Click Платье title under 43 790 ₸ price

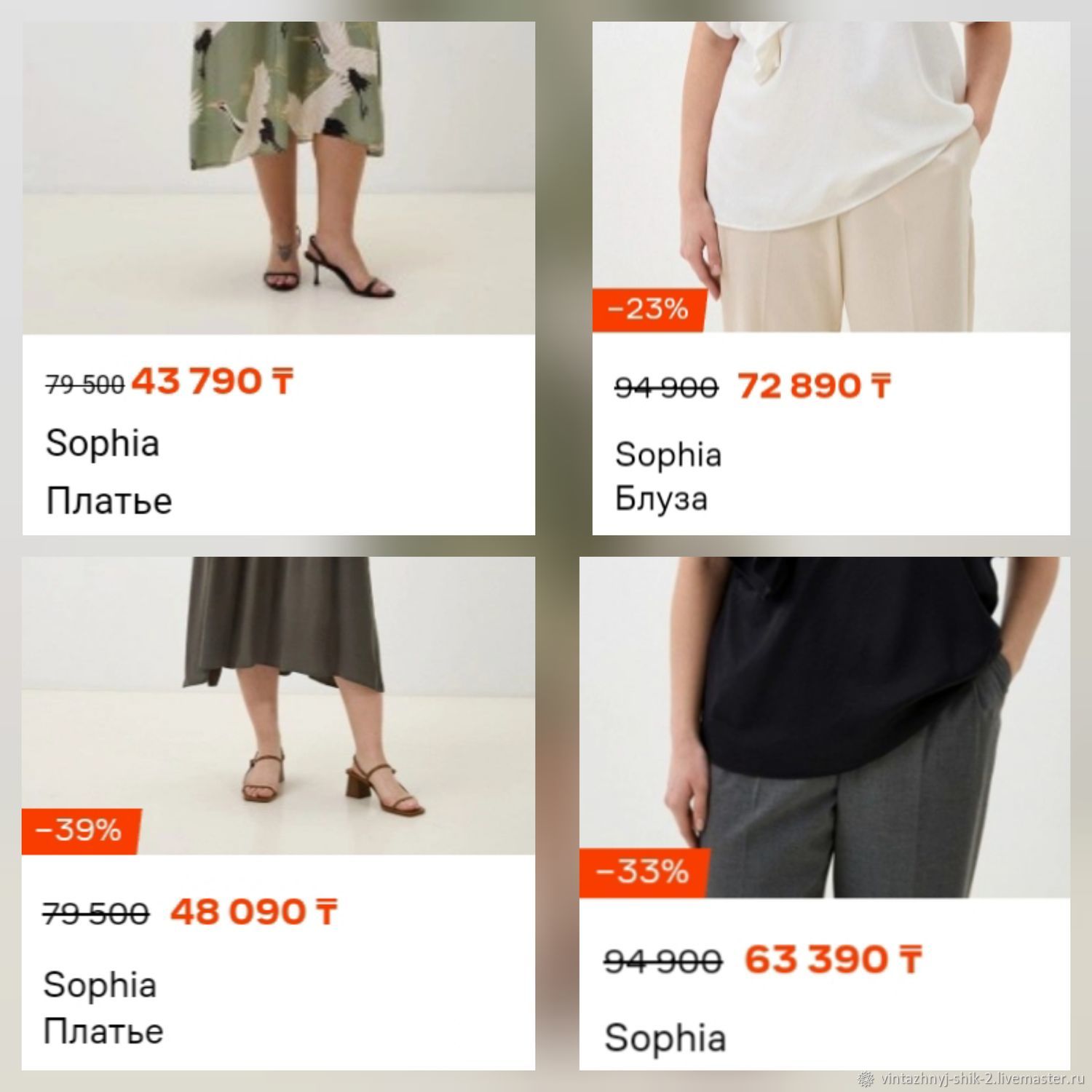(x=109, y=501)
